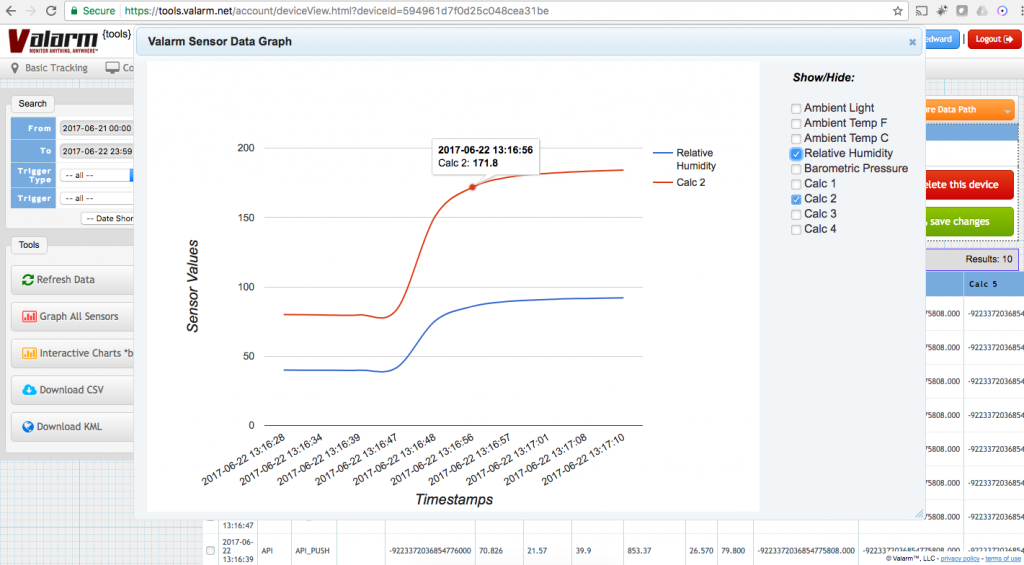This screenshot has height=565, width=1024.
Task: Select the Tools panel tab
Action: tap(29, 245)
